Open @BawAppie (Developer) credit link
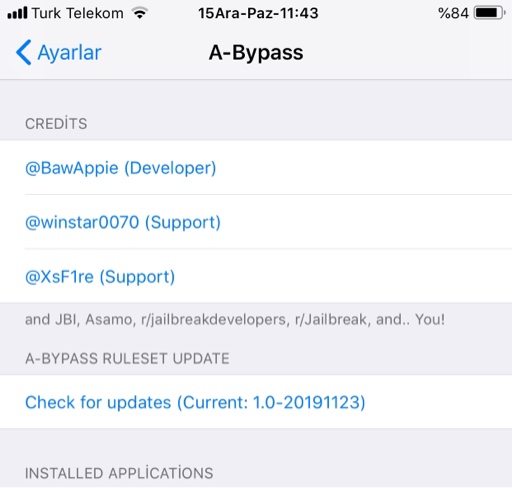 (x=256, y=168)
